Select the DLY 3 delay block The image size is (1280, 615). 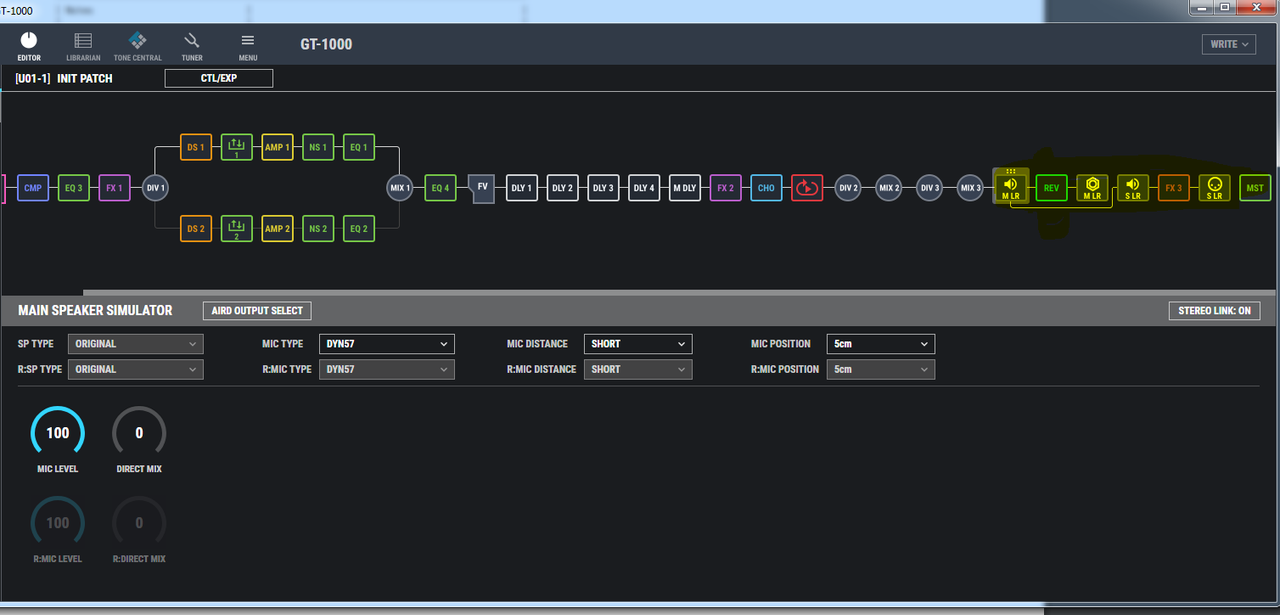pos(603,187)
